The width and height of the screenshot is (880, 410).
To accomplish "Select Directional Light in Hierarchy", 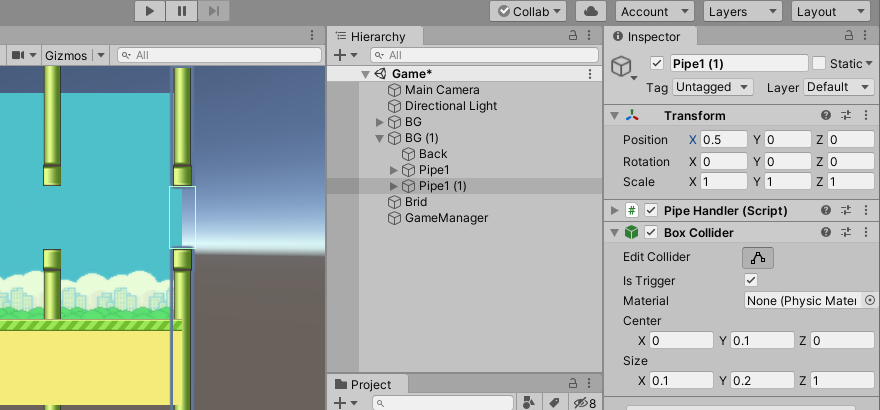I will point(451,106).
